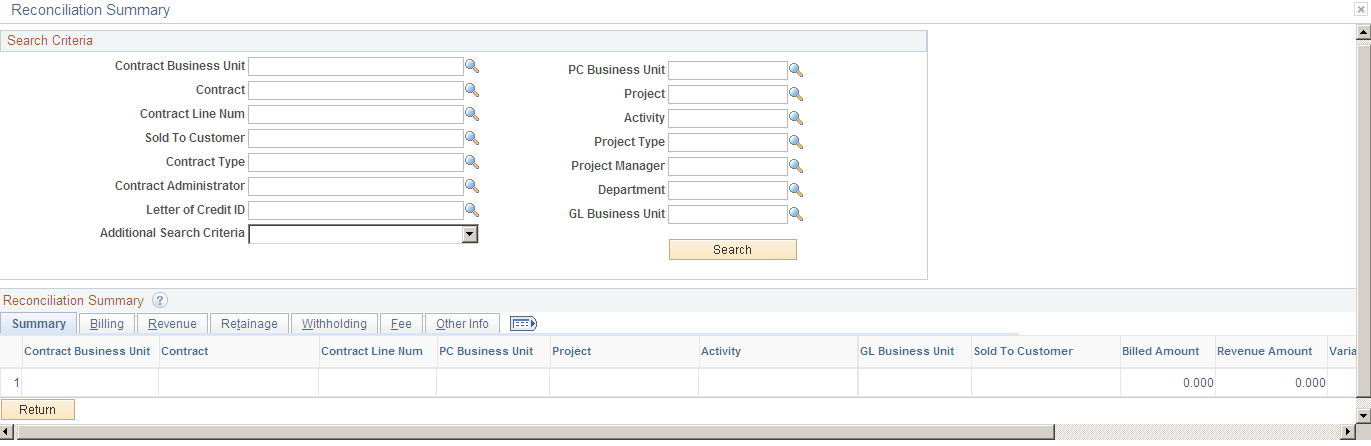The image size is (1371, 446).
Task: Click the Return button
Action: coord(38,410)
